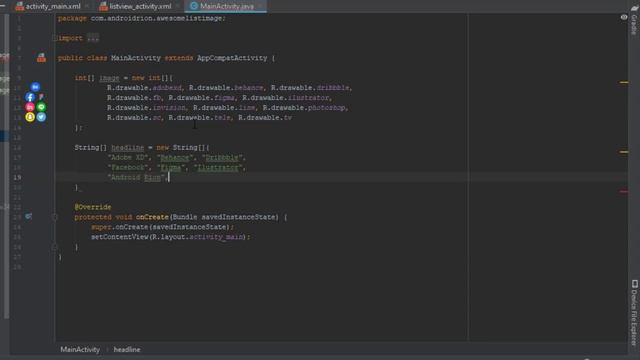Click the listview_activity.xml tab file icon
640x360 pixels.
point(104,6)
